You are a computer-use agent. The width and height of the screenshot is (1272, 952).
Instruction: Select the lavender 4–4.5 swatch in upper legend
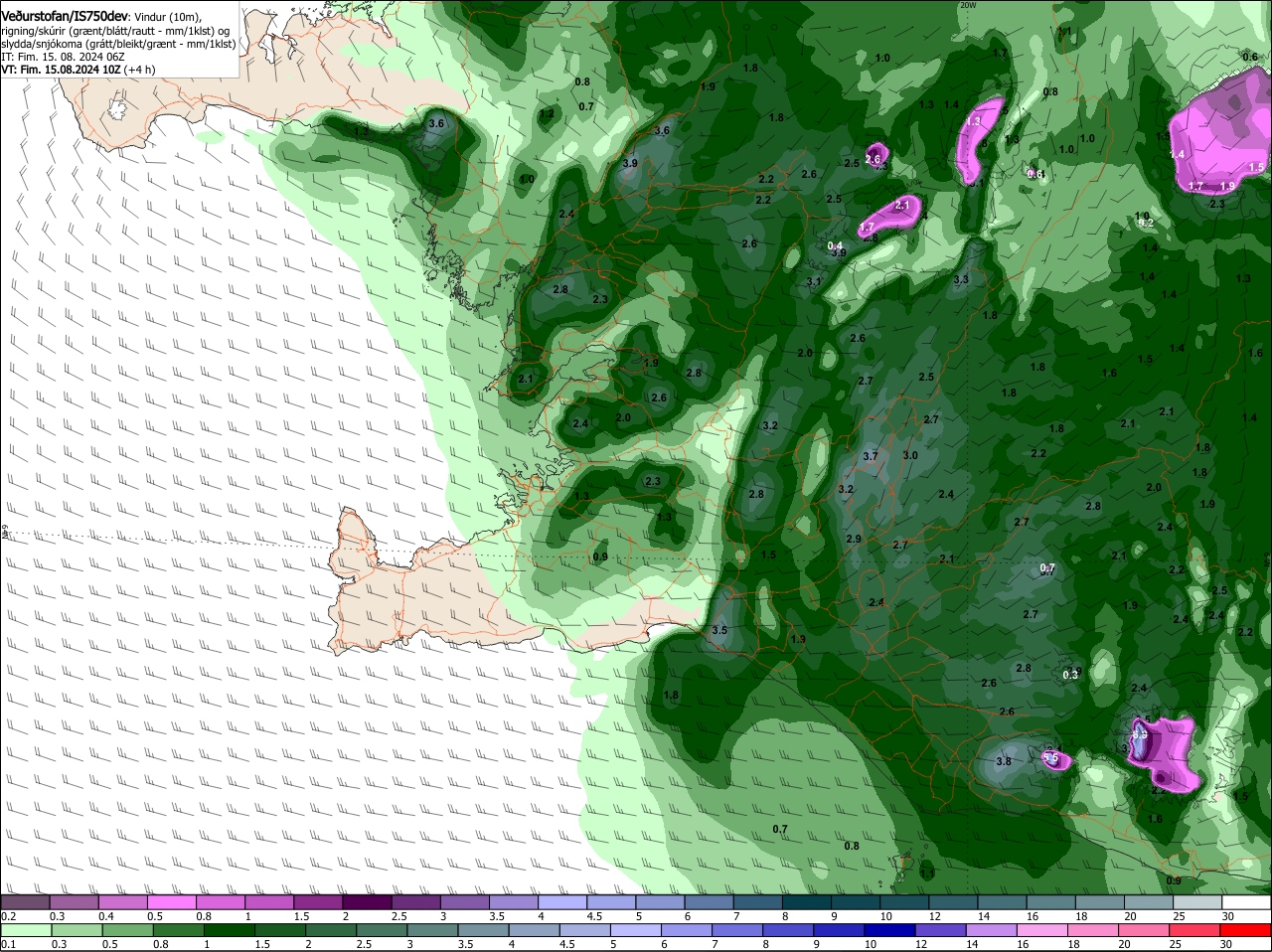(564, 902)
